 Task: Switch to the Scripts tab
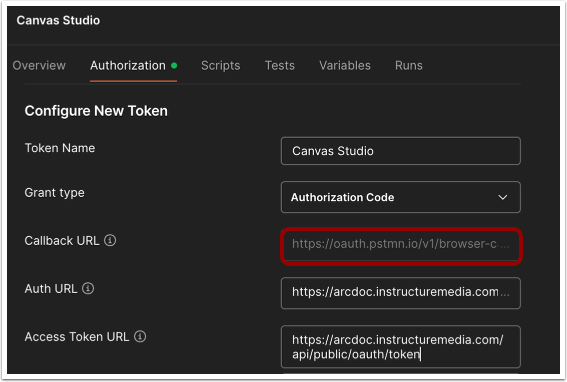[221, 65]
